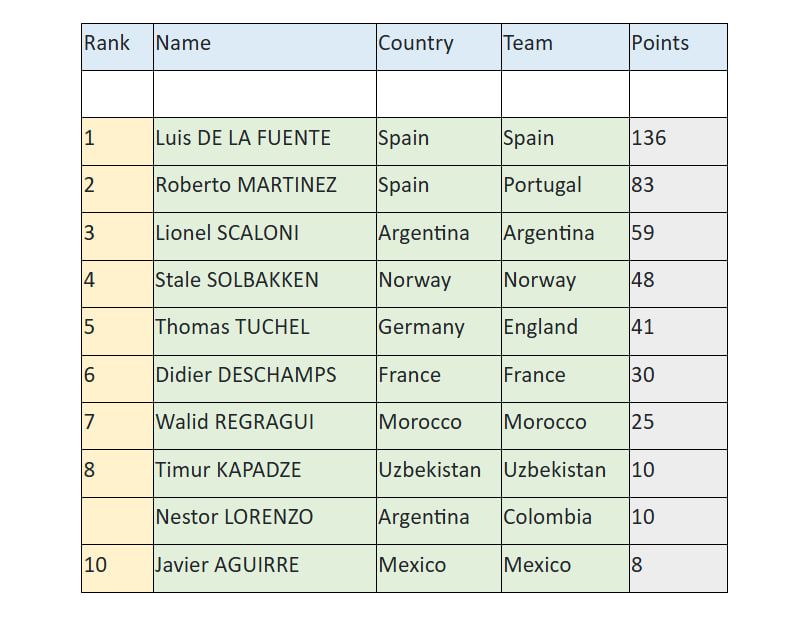This screenshot has width=788, height=621.
Task: Click the Country column header
Action: tap(438, 44)
